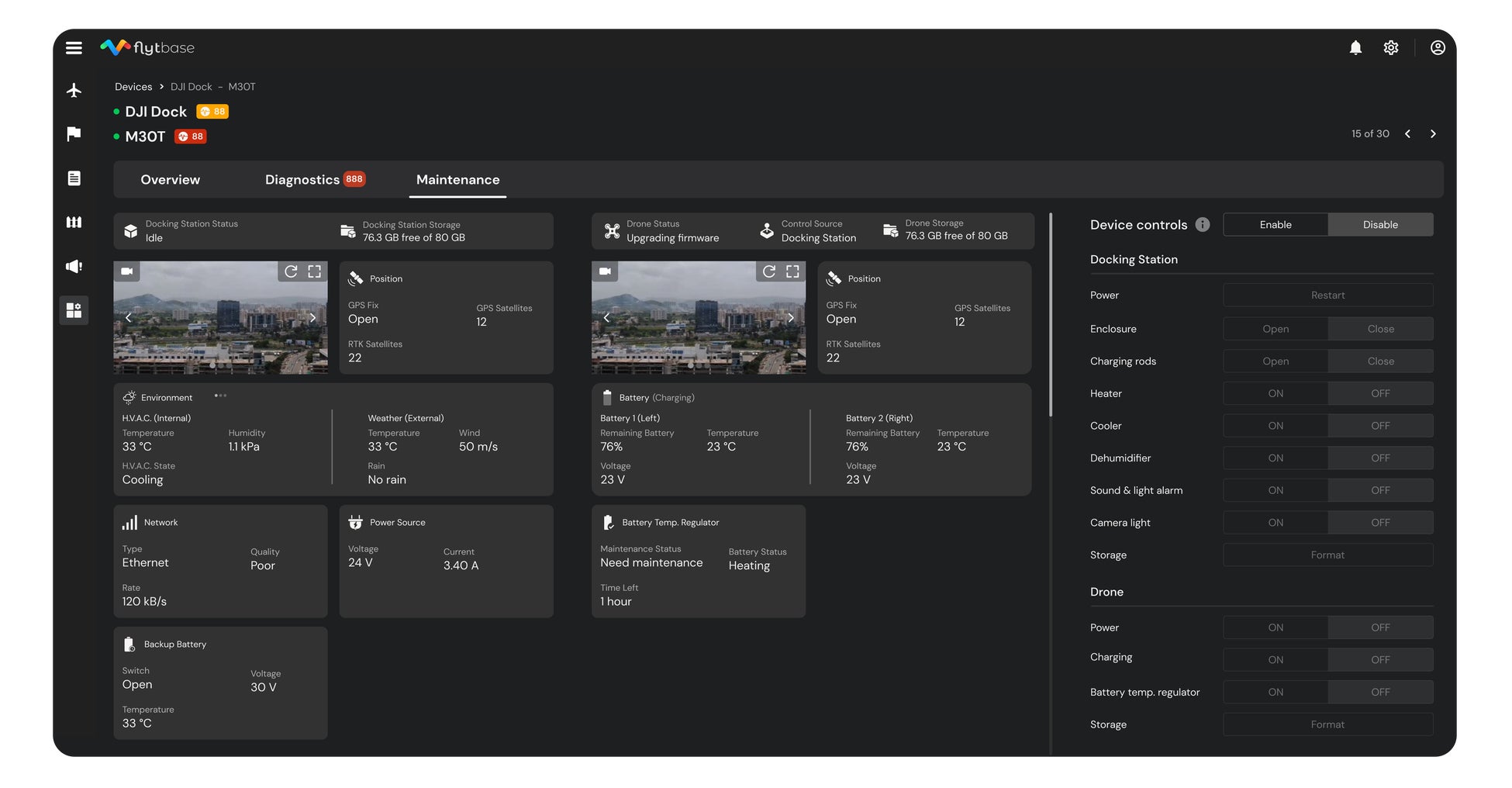Image resolution: width=1512 pixels, height=788 pixels.
Task: Open Environment card more options
Action: 221,396
